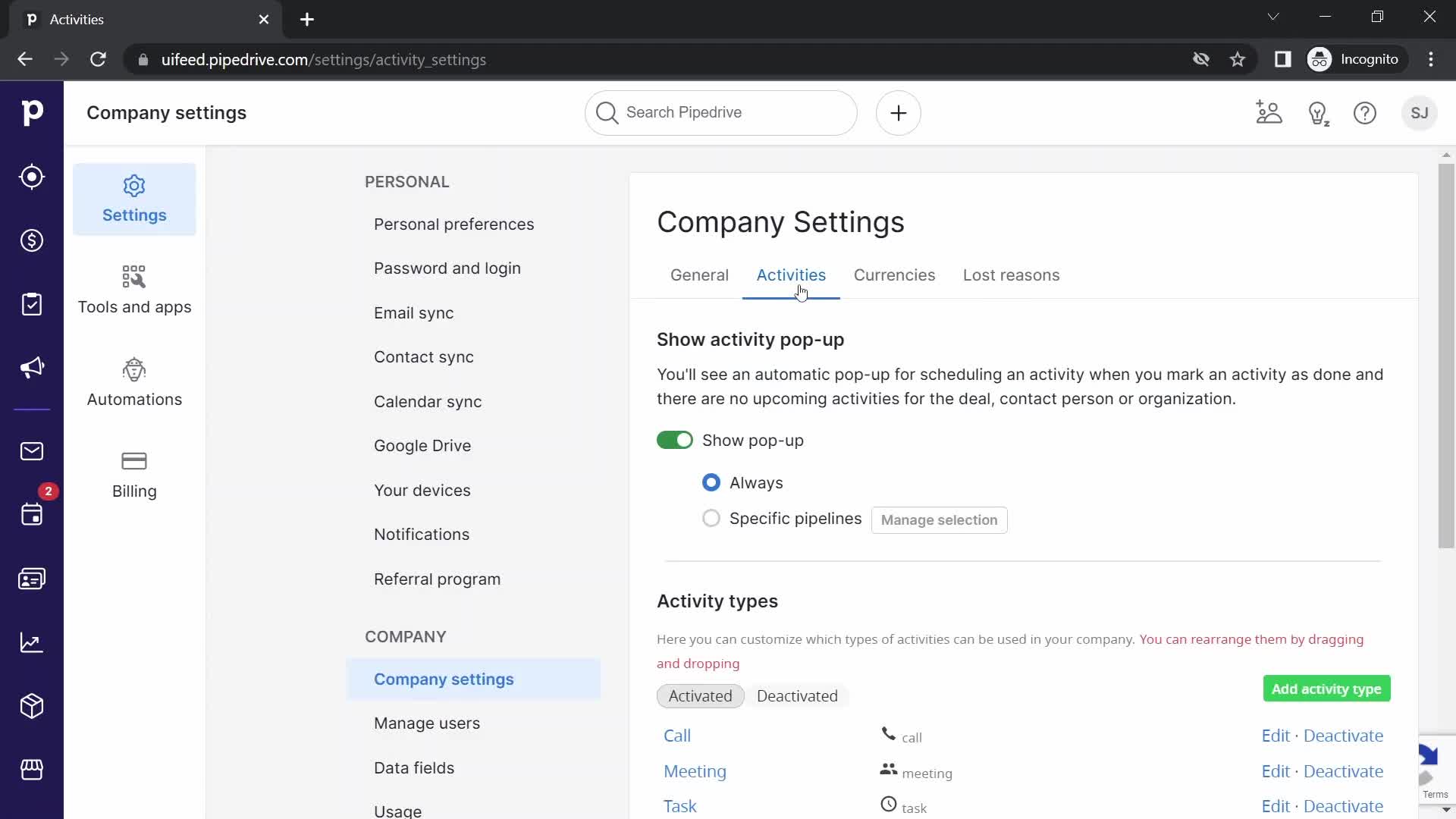Open Password and login menu item

[x=447, y=268]
